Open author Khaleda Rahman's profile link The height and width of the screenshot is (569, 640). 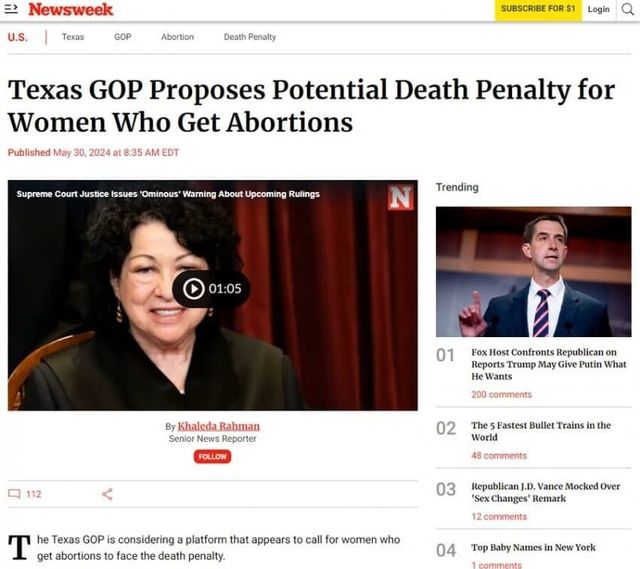tap(219, 426)
